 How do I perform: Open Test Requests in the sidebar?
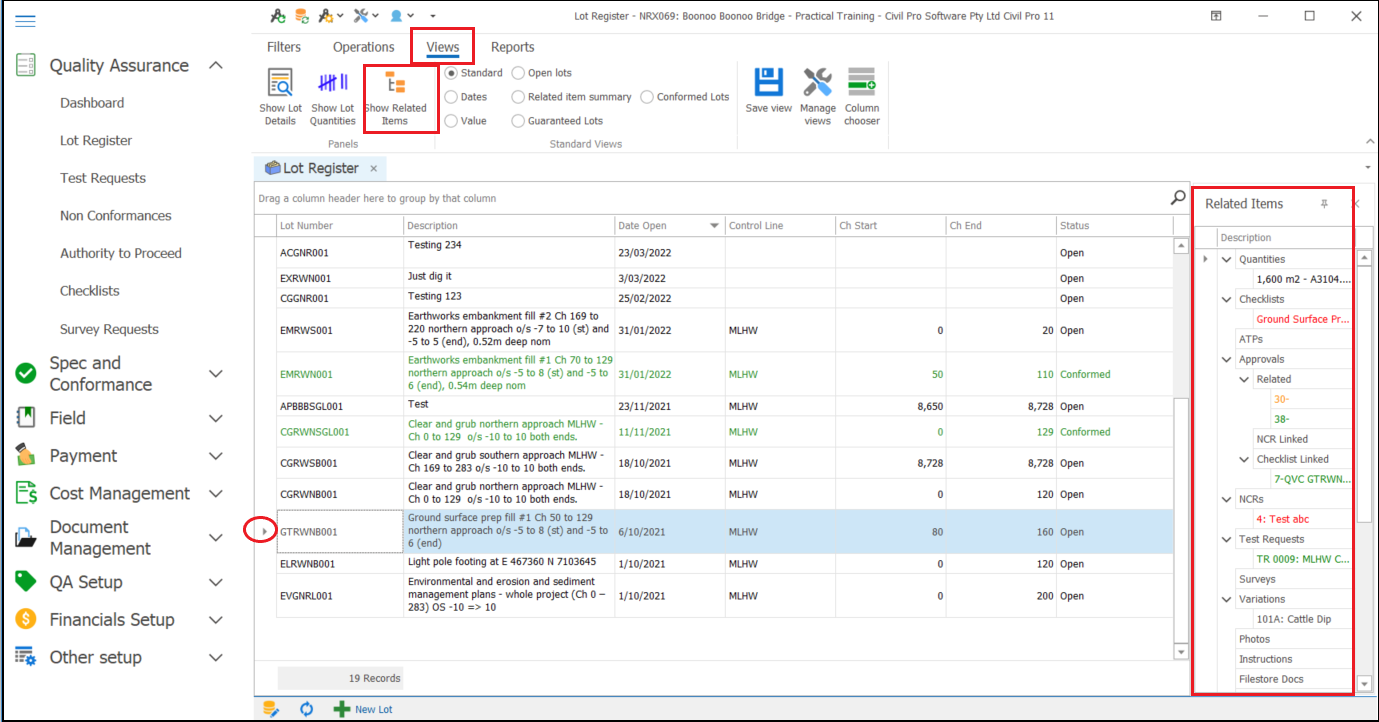pyautogui.click(x=103, y=178)
